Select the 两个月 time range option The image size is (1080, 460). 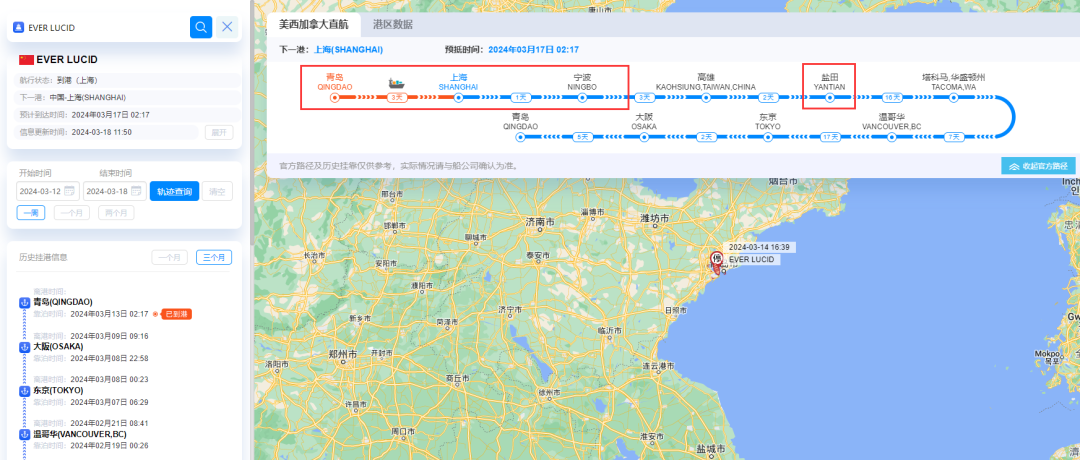pos(116,213)
